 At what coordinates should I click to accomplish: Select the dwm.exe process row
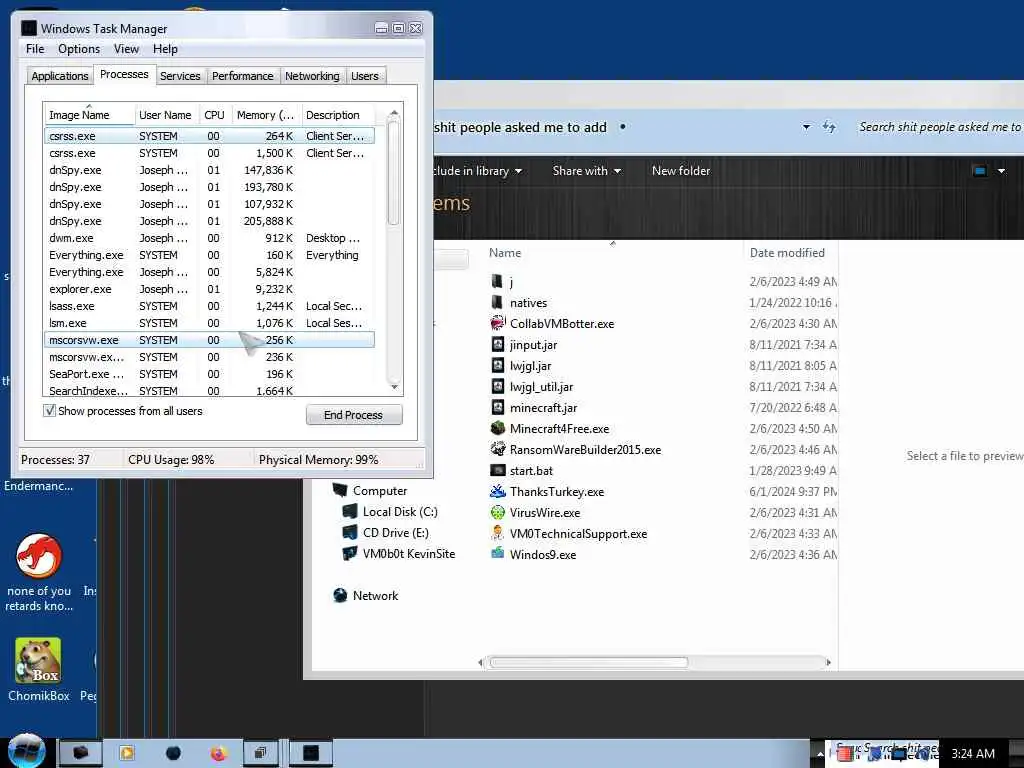(209, 238)
